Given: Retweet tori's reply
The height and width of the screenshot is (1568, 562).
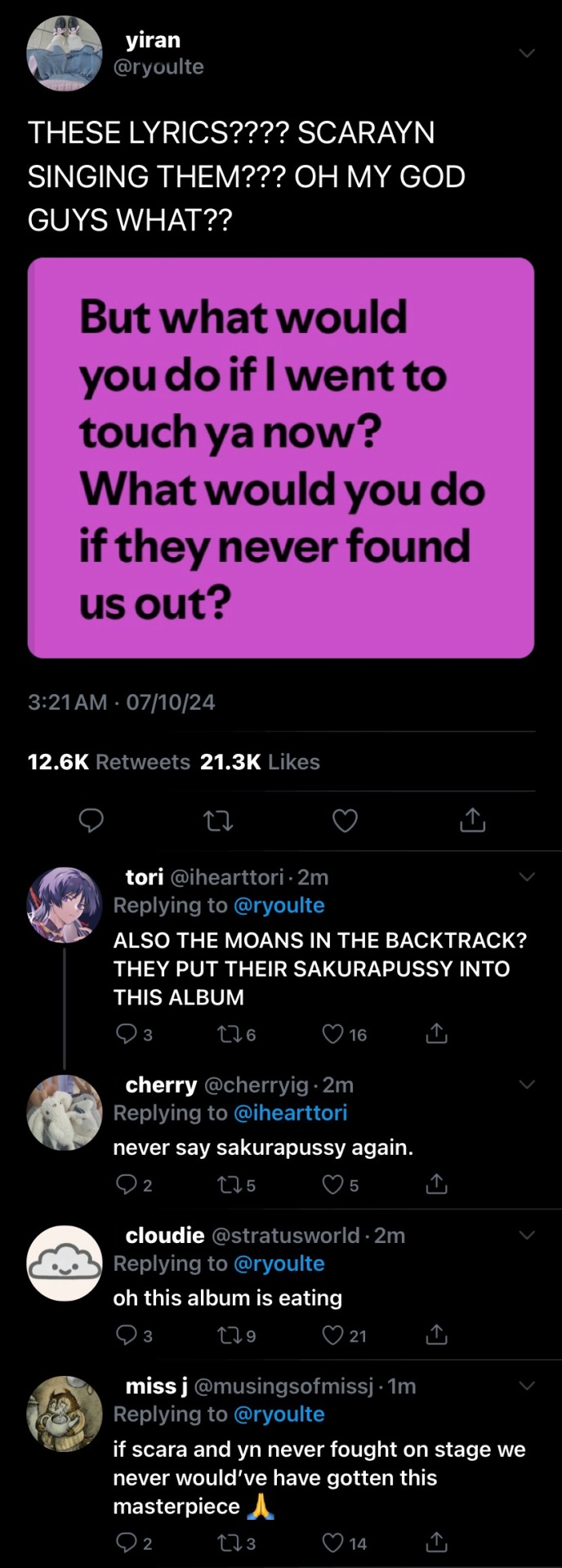Looking at the screenshot, I should coord(228,1035).
